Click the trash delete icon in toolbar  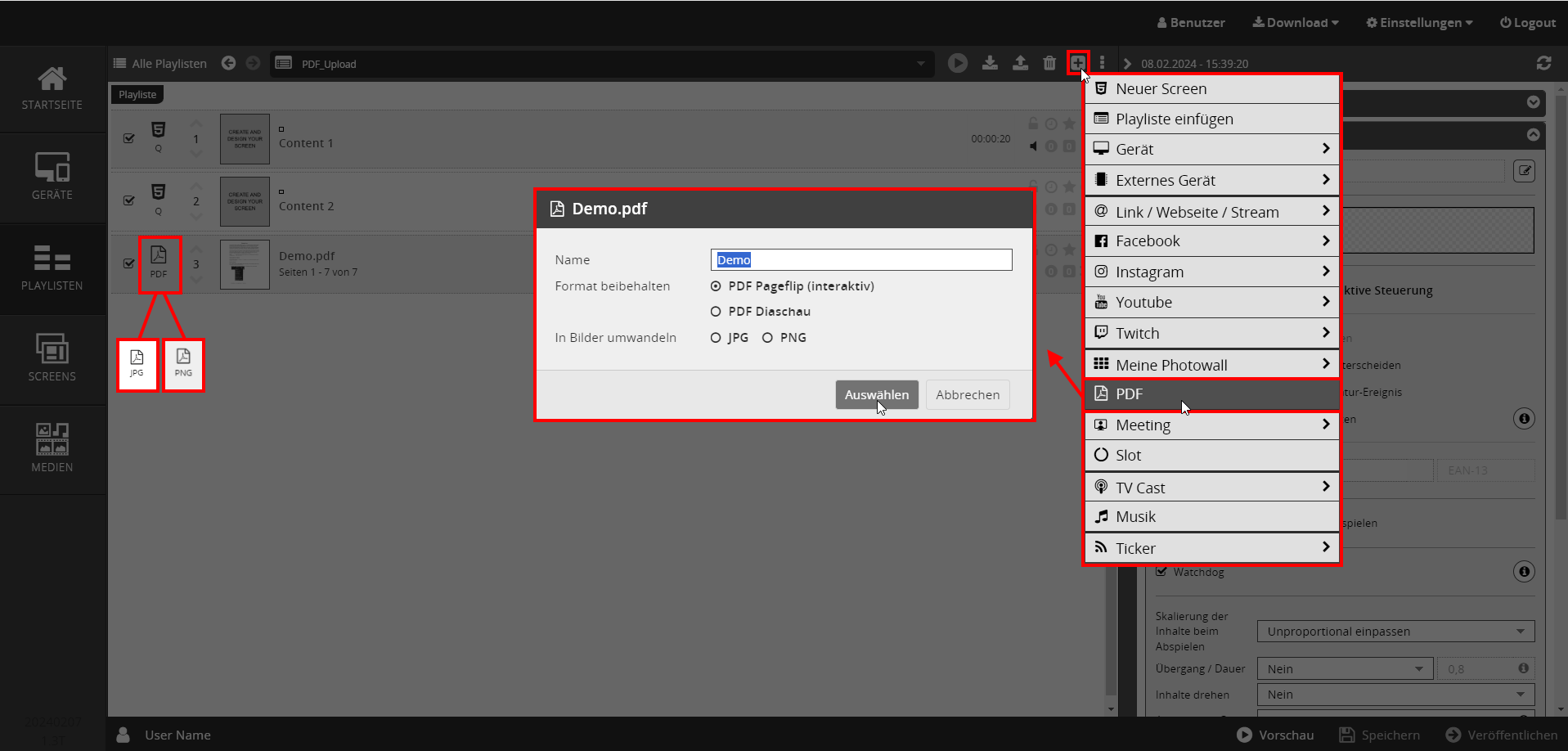(1049, 63)
